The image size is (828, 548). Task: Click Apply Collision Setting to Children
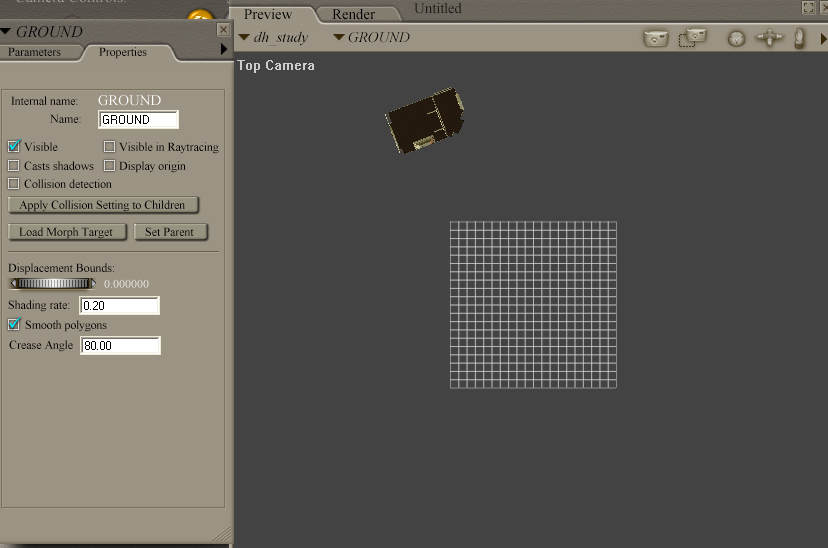tap(103, 205)
